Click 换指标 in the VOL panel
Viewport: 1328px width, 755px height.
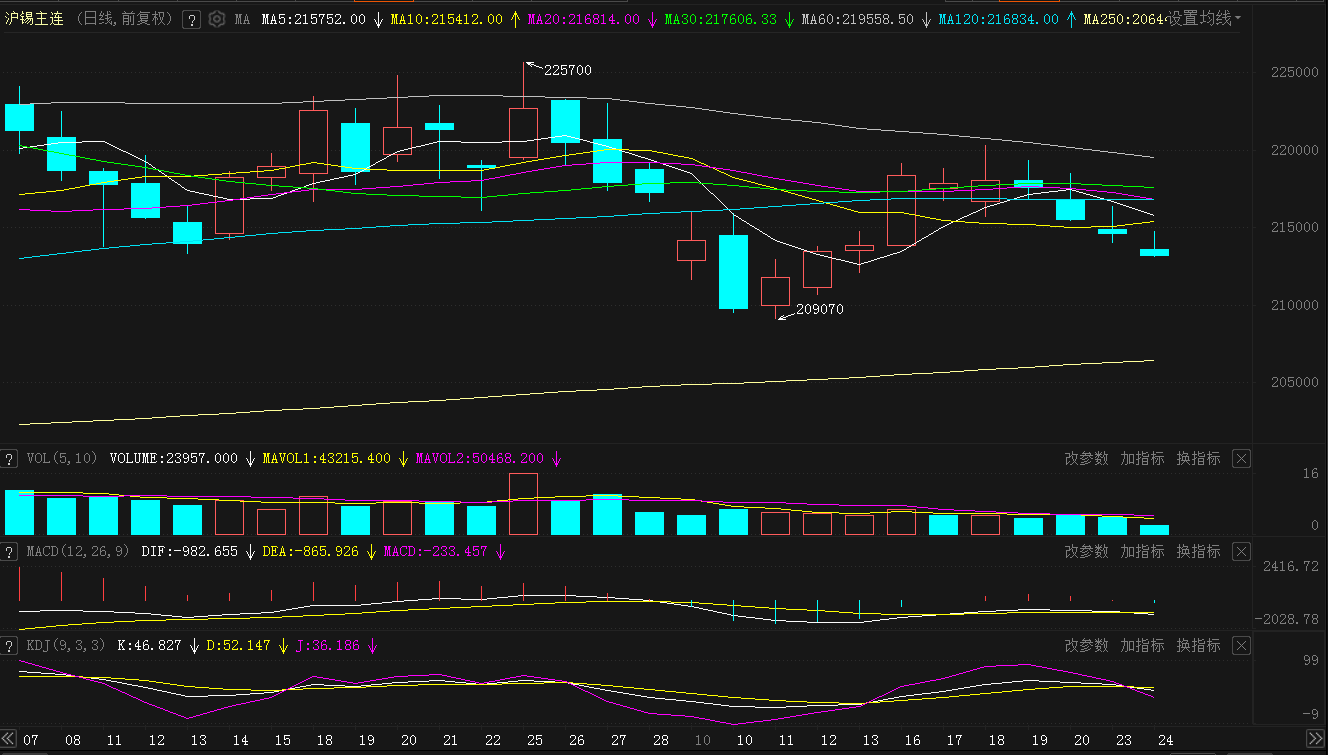[x=1198, y=459]
